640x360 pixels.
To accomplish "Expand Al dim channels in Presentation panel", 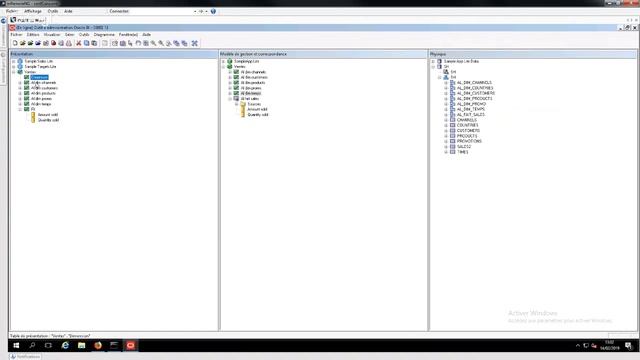I will [x=20, y=83].
